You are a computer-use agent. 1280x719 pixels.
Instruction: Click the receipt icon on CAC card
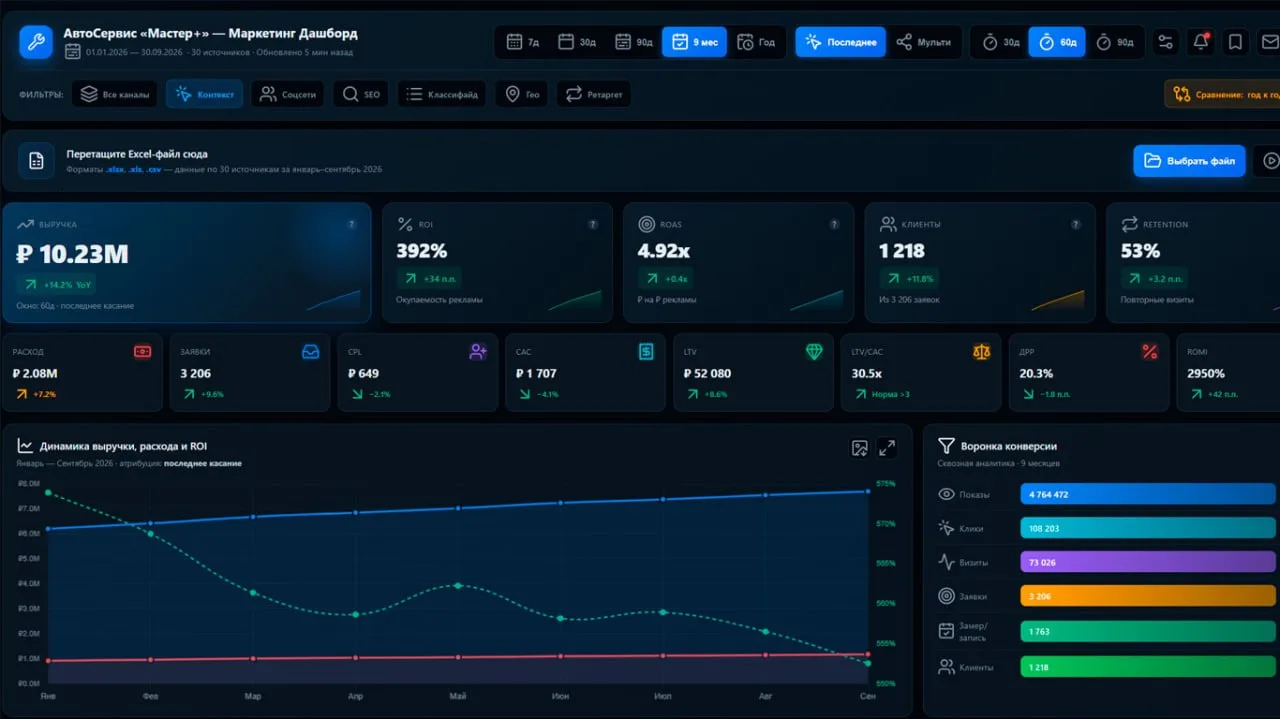(x=646, y=352)
